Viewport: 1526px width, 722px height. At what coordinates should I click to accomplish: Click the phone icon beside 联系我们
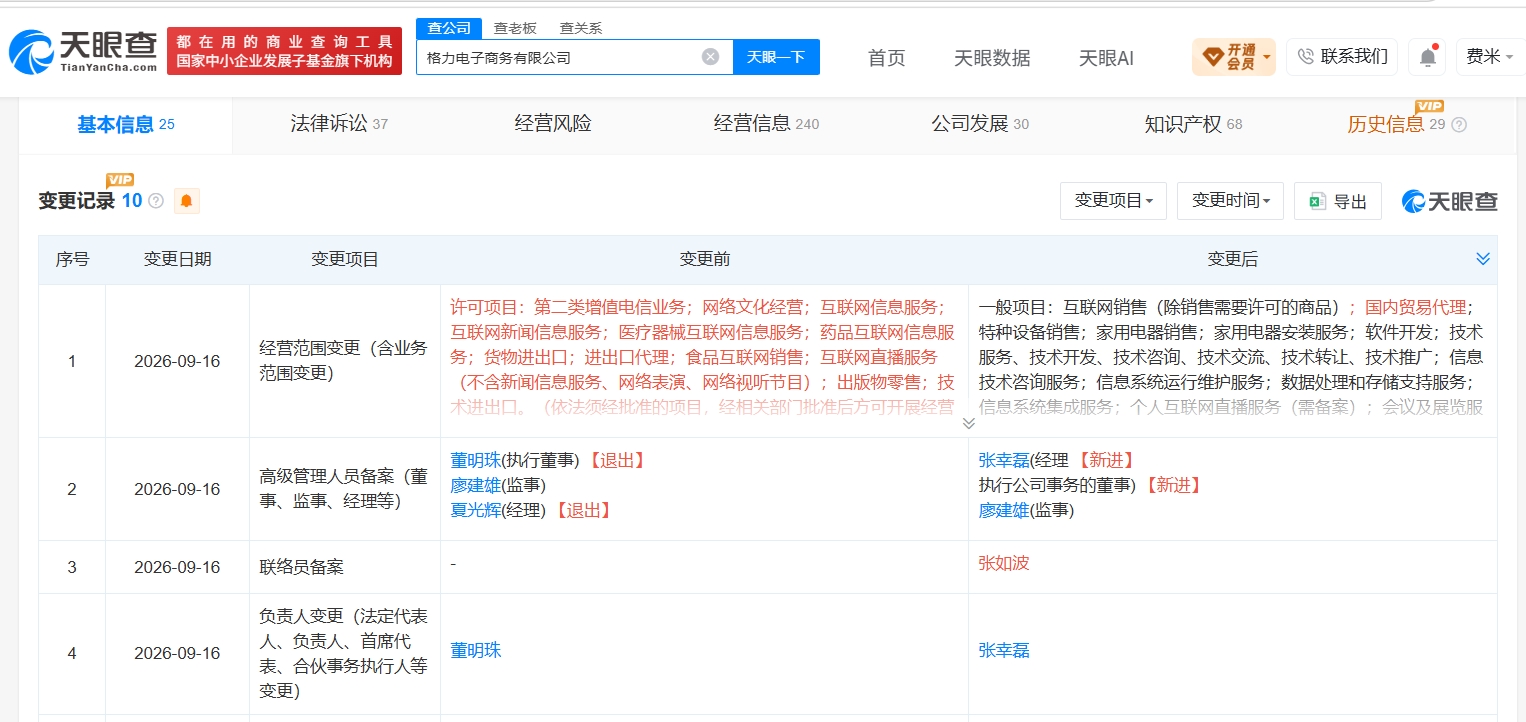pyautogui.click(x=1305, y=57)
